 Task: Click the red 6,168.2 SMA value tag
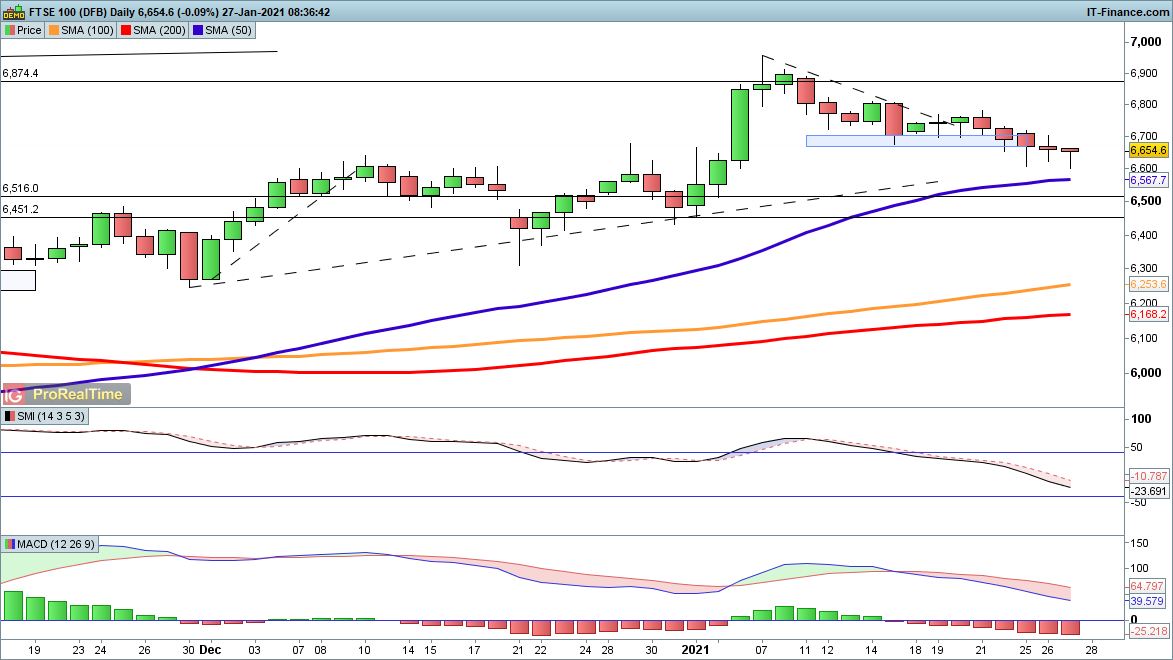pyautogui.click(x=1149, y=315)
